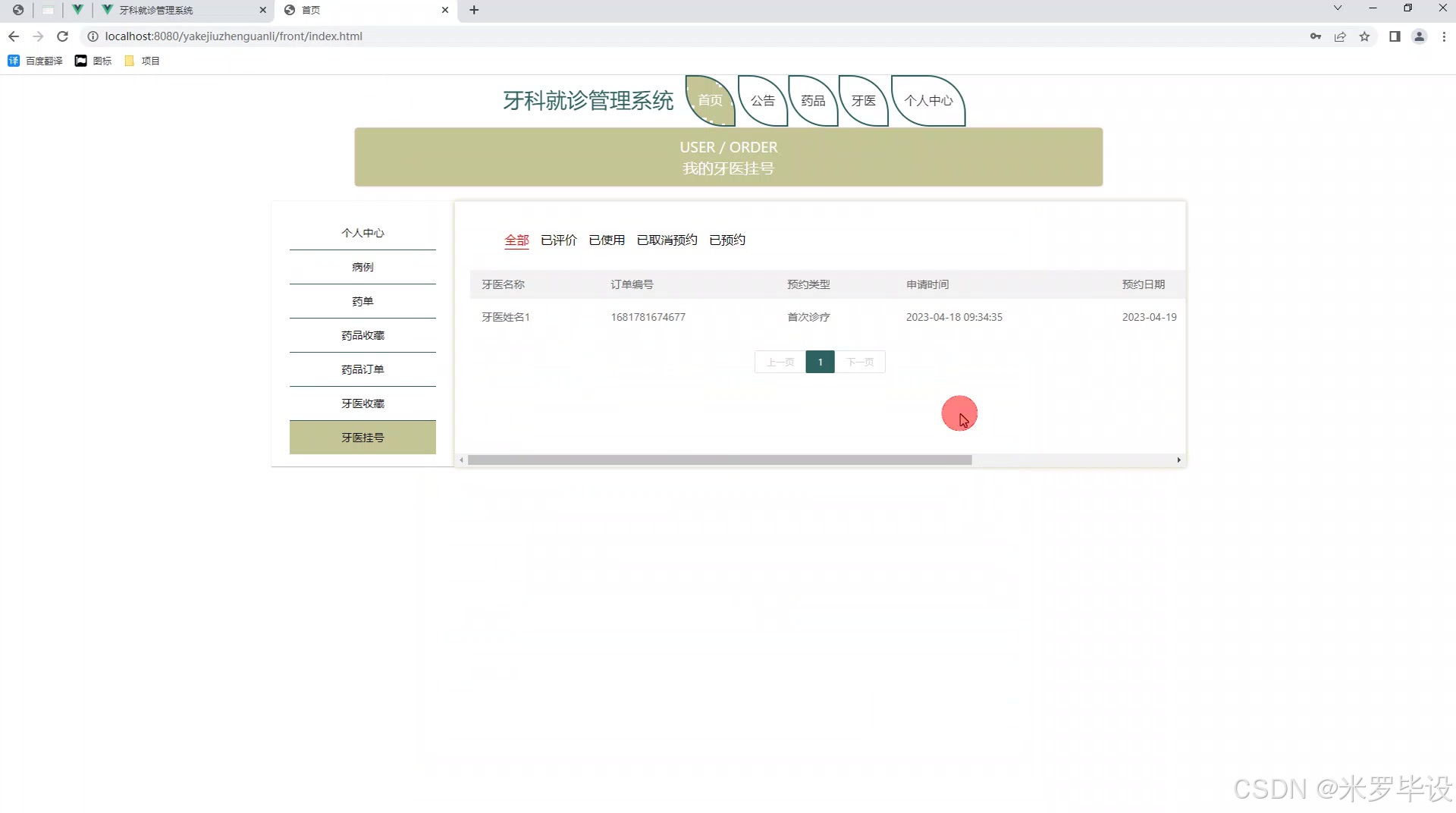Viewport: 1456px width, 813px height.
Task: Open 药品订单 in the sidebar
Action: [x=362, y=369]
